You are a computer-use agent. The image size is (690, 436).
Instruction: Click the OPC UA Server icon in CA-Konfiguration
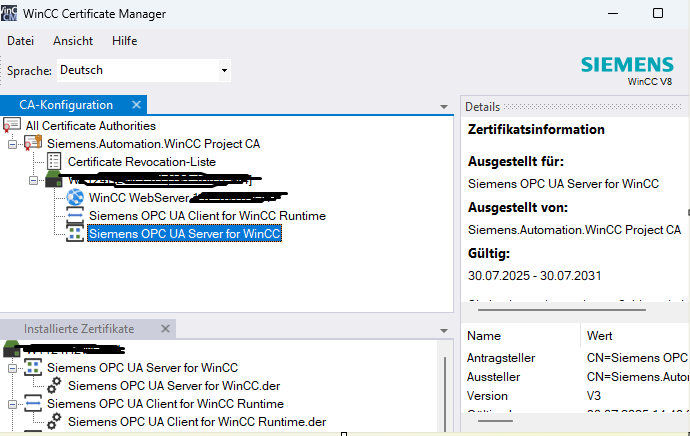75,234
